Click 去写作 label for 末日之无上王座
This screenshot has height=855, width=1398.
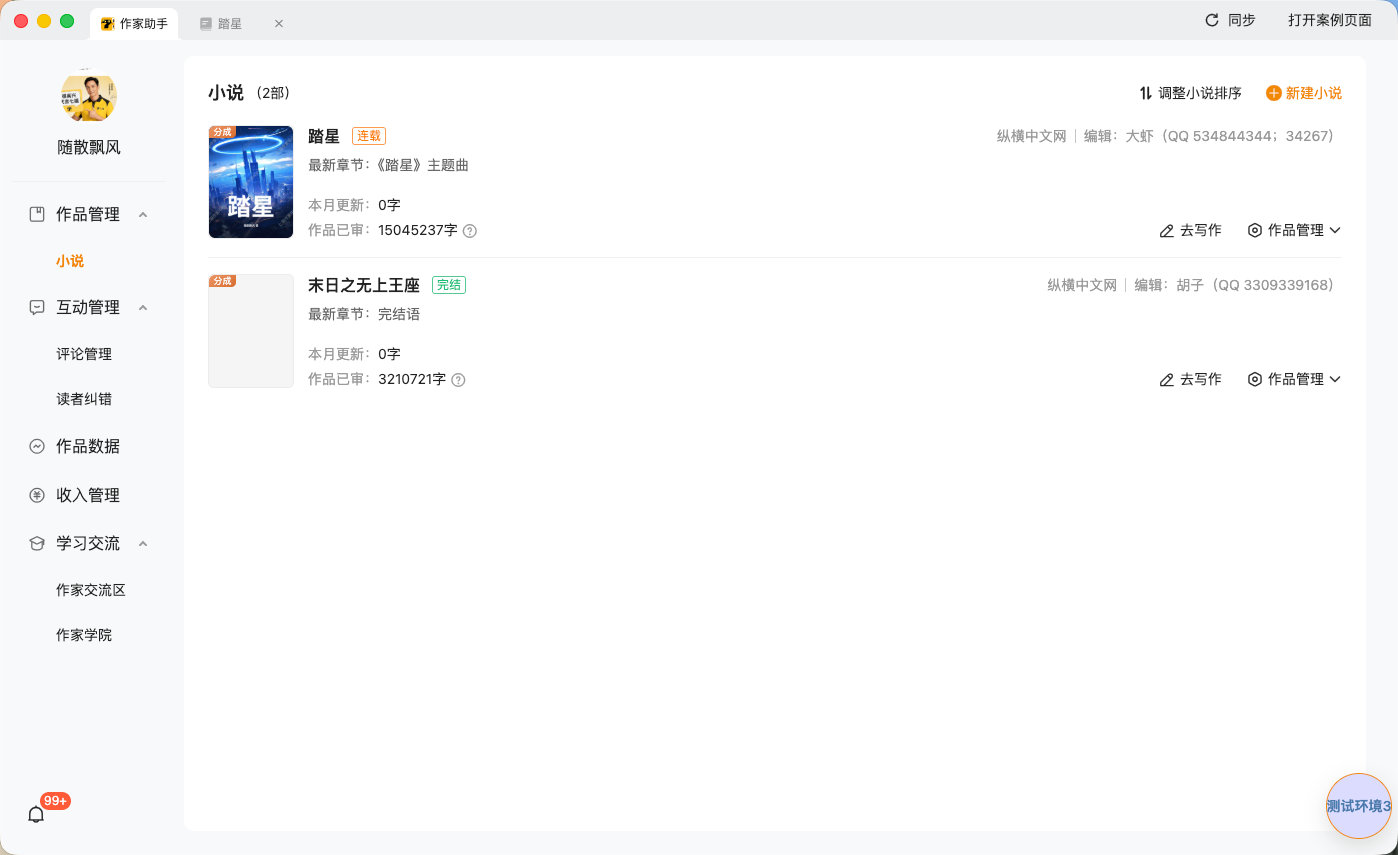click(x=1201, y=379)
